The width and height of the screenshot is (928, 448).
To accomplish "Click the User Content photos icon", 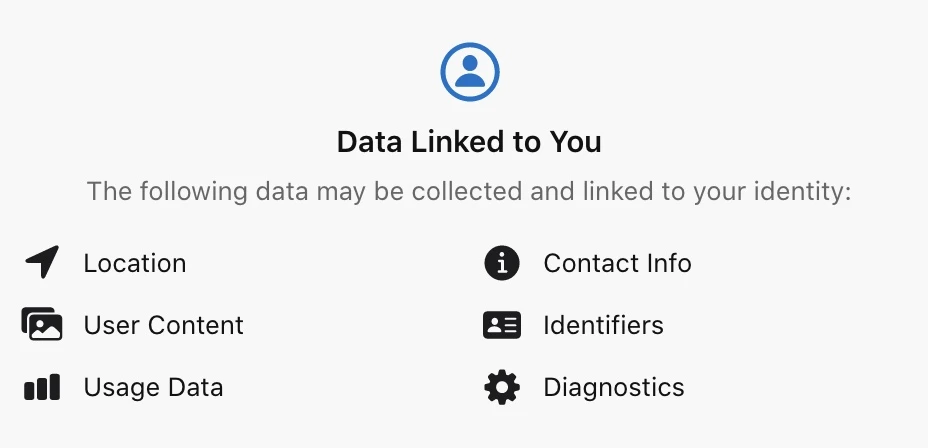I will coord(42,325).
